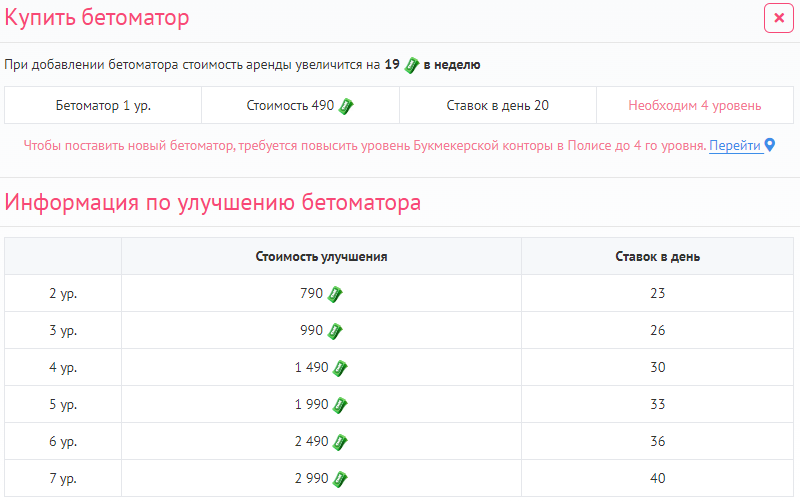Viewport: 800px width, 502px height.
Task: Click the blue map pin icon
Action: 770,146
